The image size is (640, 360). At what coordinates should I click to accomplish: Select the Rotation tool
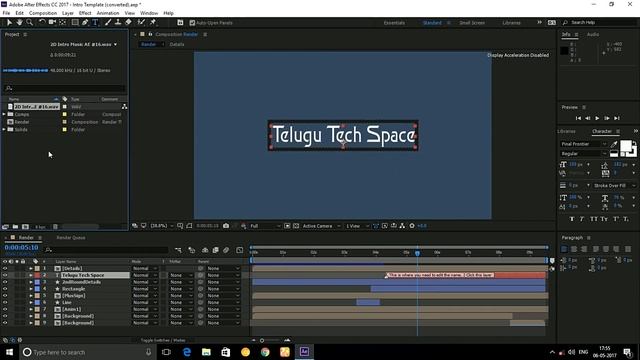point(42,22)
